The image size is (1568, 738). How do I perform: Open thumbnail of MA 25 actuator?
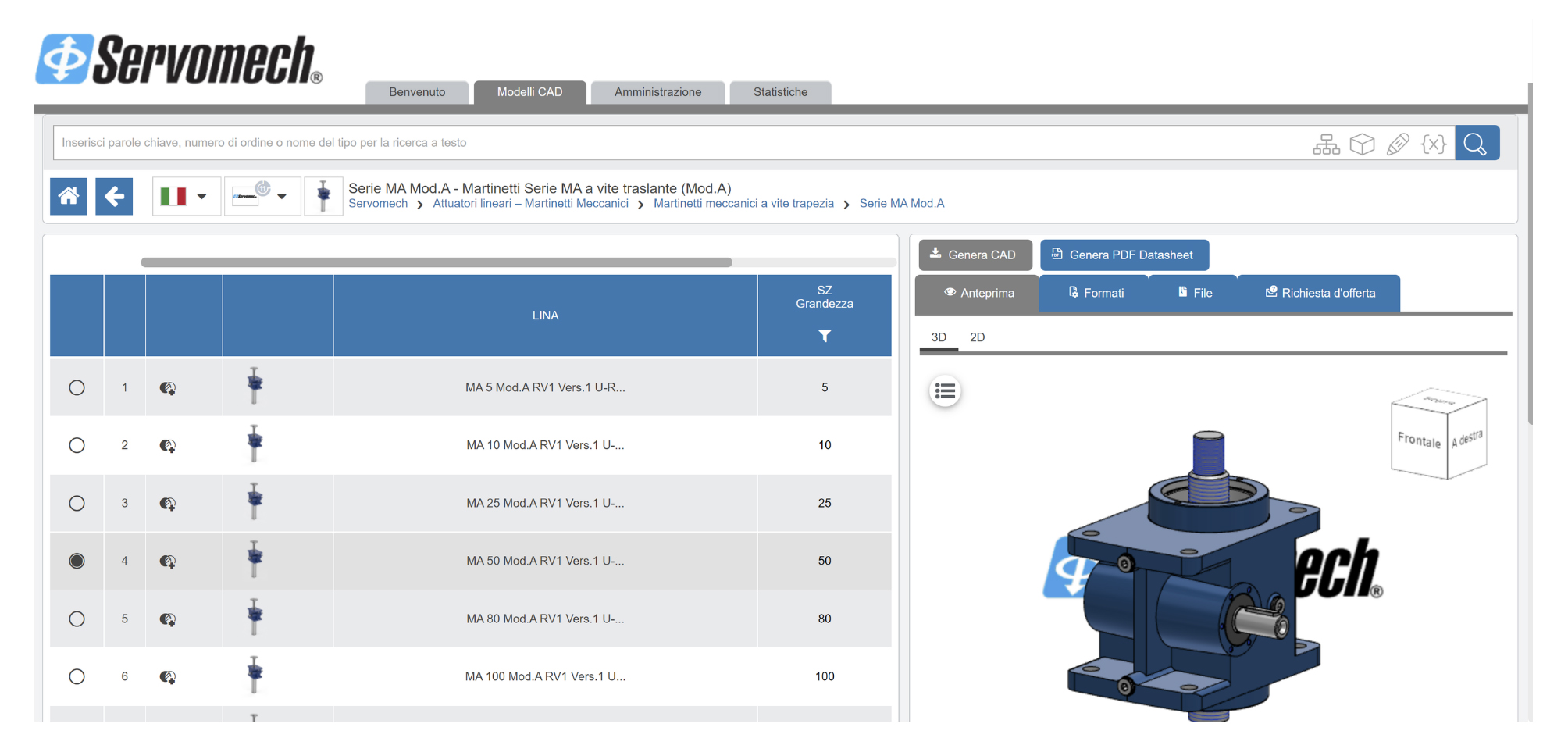(x=255, y=501)
